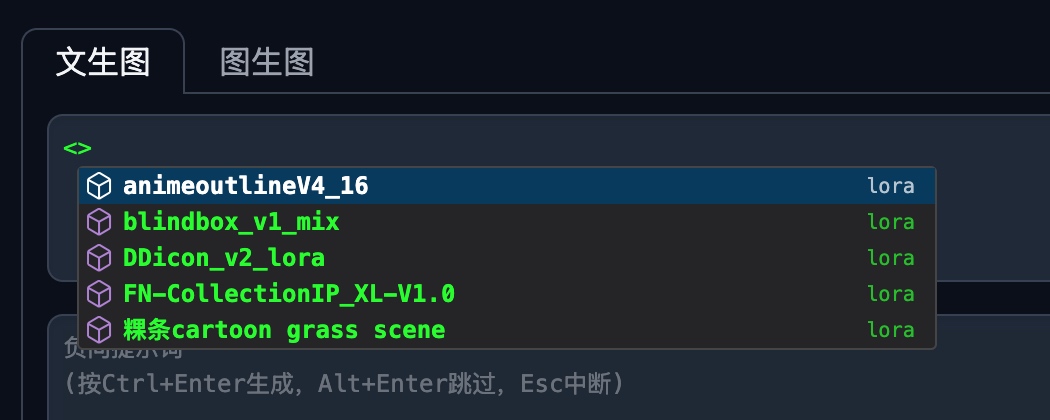Switch to the 文生图 tab
1050x420 pixels.
click(x=103, y=62)
